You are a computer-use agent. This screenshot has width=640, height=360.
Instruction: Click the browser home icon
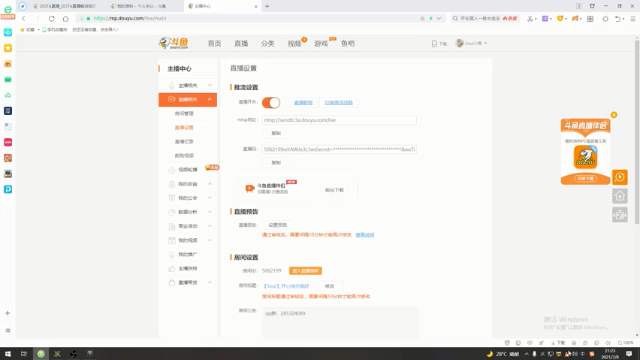(65, 18)
